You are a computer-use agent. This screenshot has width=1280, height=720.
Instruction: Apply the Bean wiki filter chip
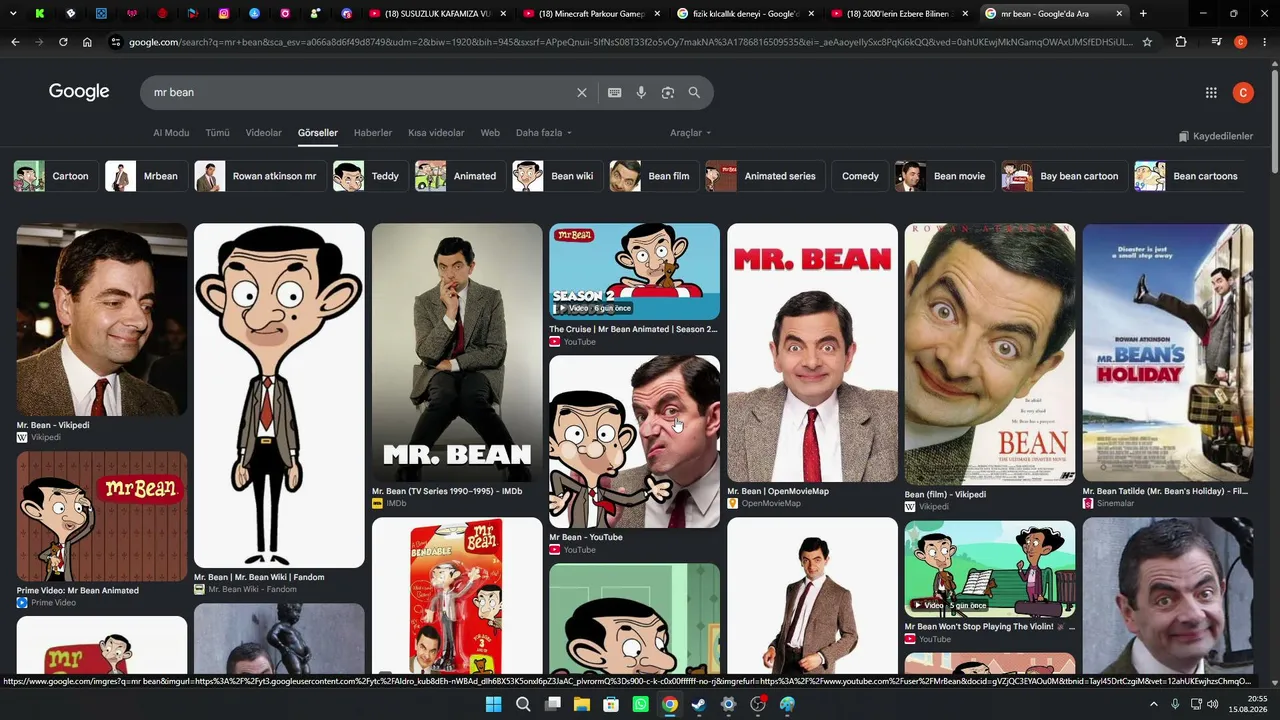[x=557, y=176]
